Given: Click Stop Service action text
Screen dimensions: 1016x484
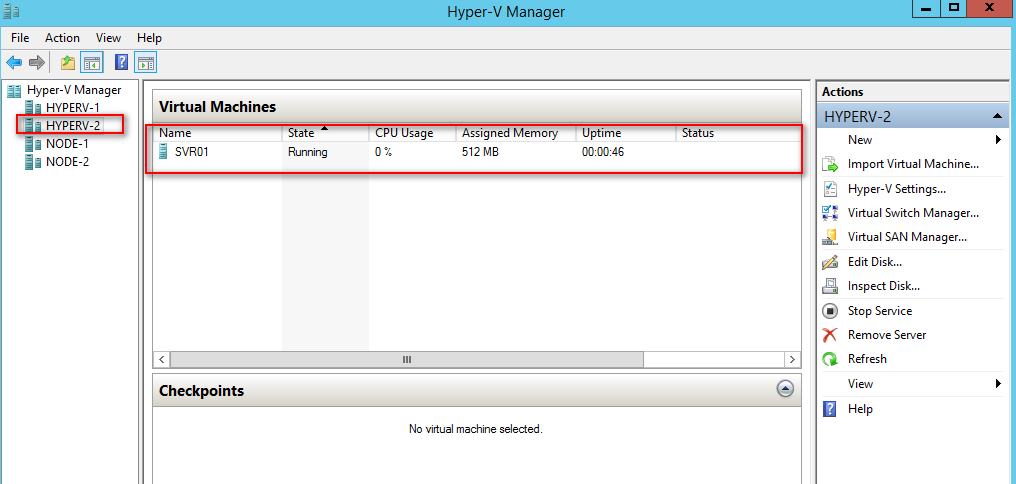Looking at the screenshot, I should pyautogui.click(x=880, y=311).
